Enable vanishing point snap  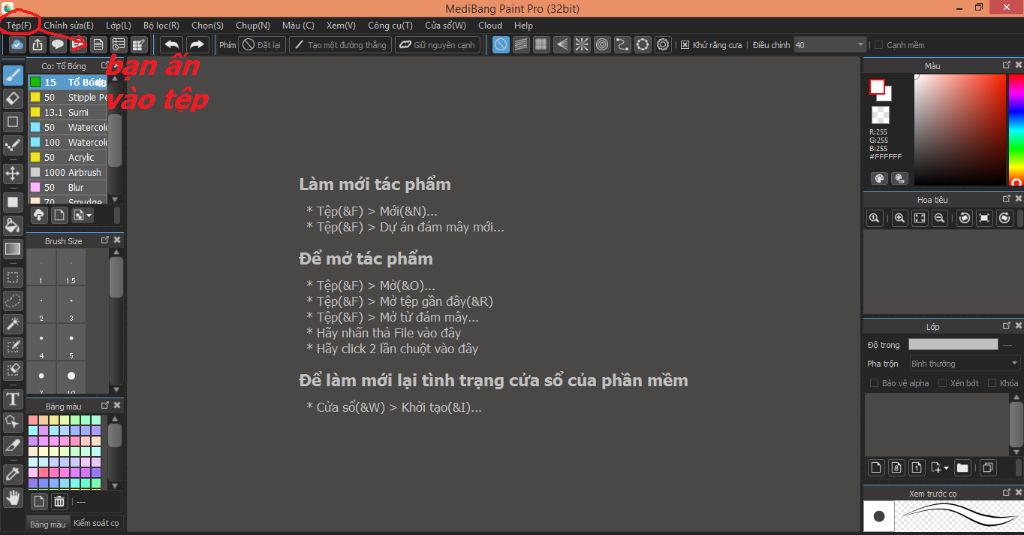pyautogui.click(x=562, y=44)
